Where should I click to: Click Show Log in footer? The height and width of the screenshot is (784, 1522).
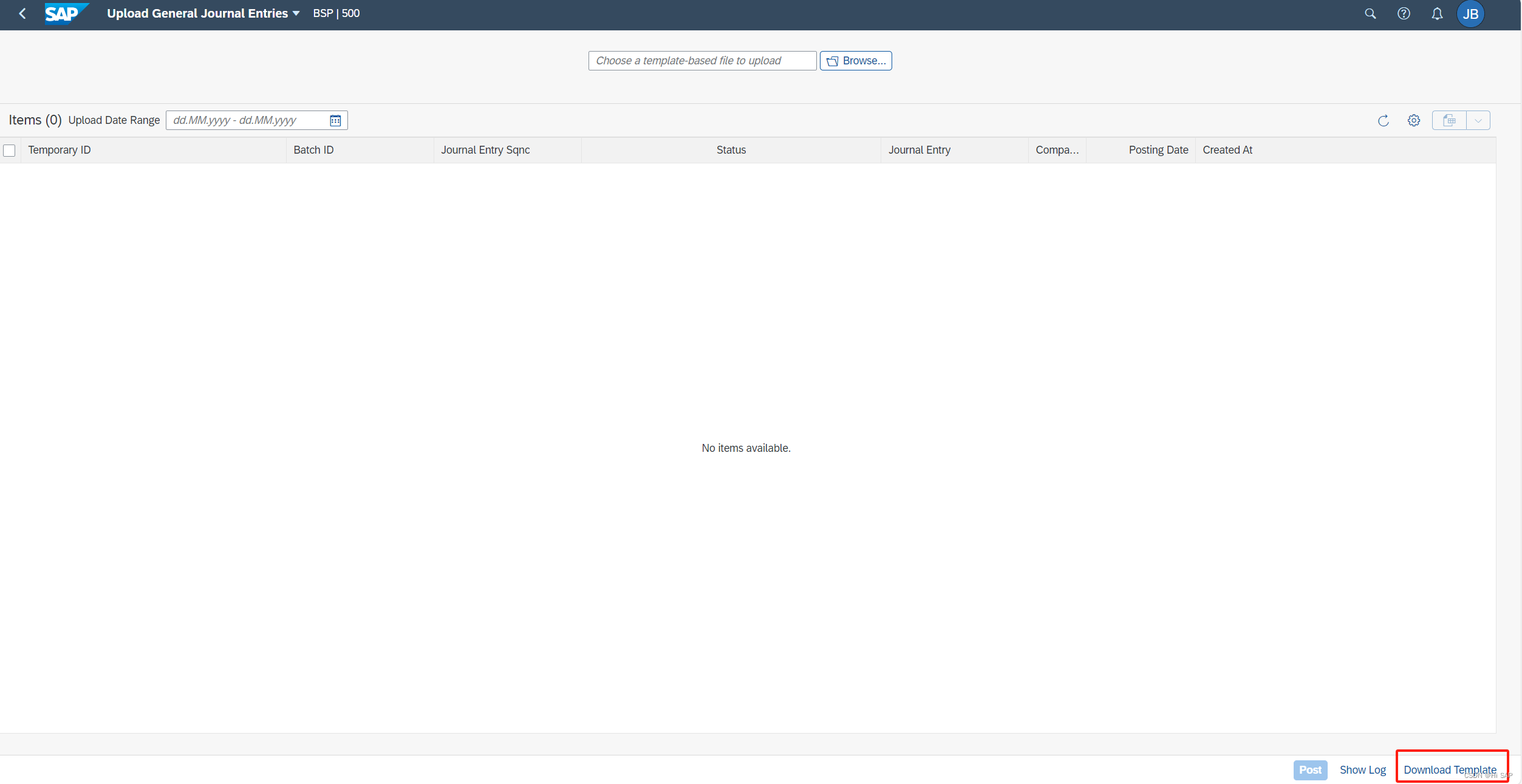tap(1362, 769)
